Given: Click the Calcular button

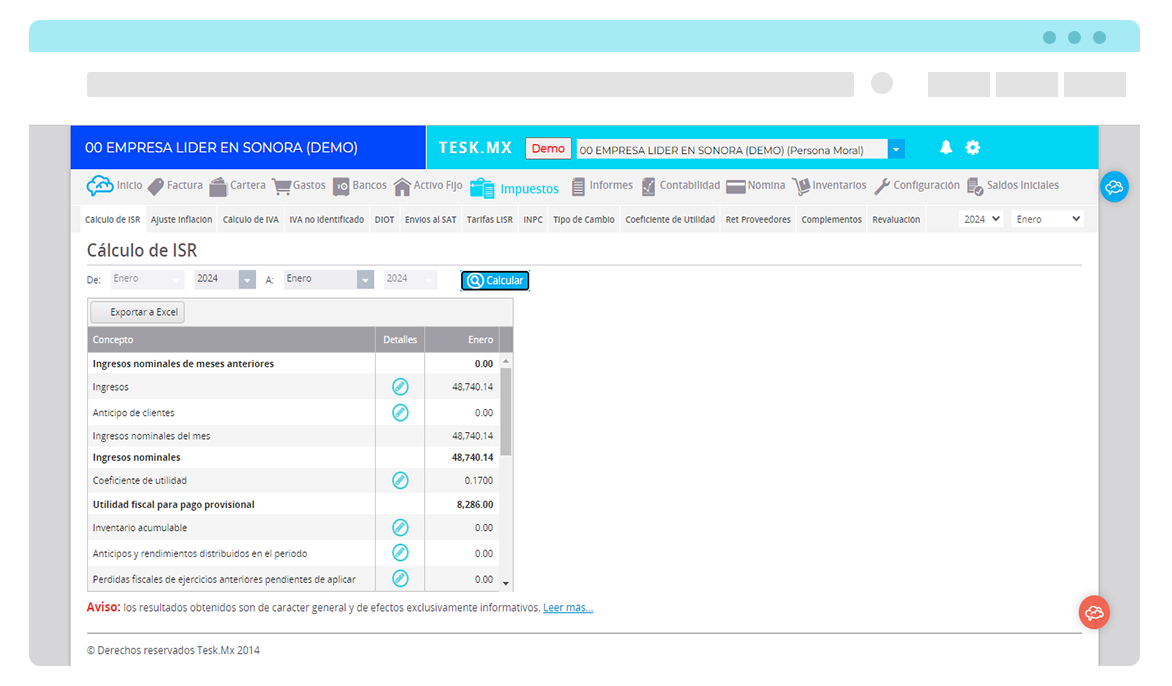Looking at the screenshot, I should coord(494,280).
